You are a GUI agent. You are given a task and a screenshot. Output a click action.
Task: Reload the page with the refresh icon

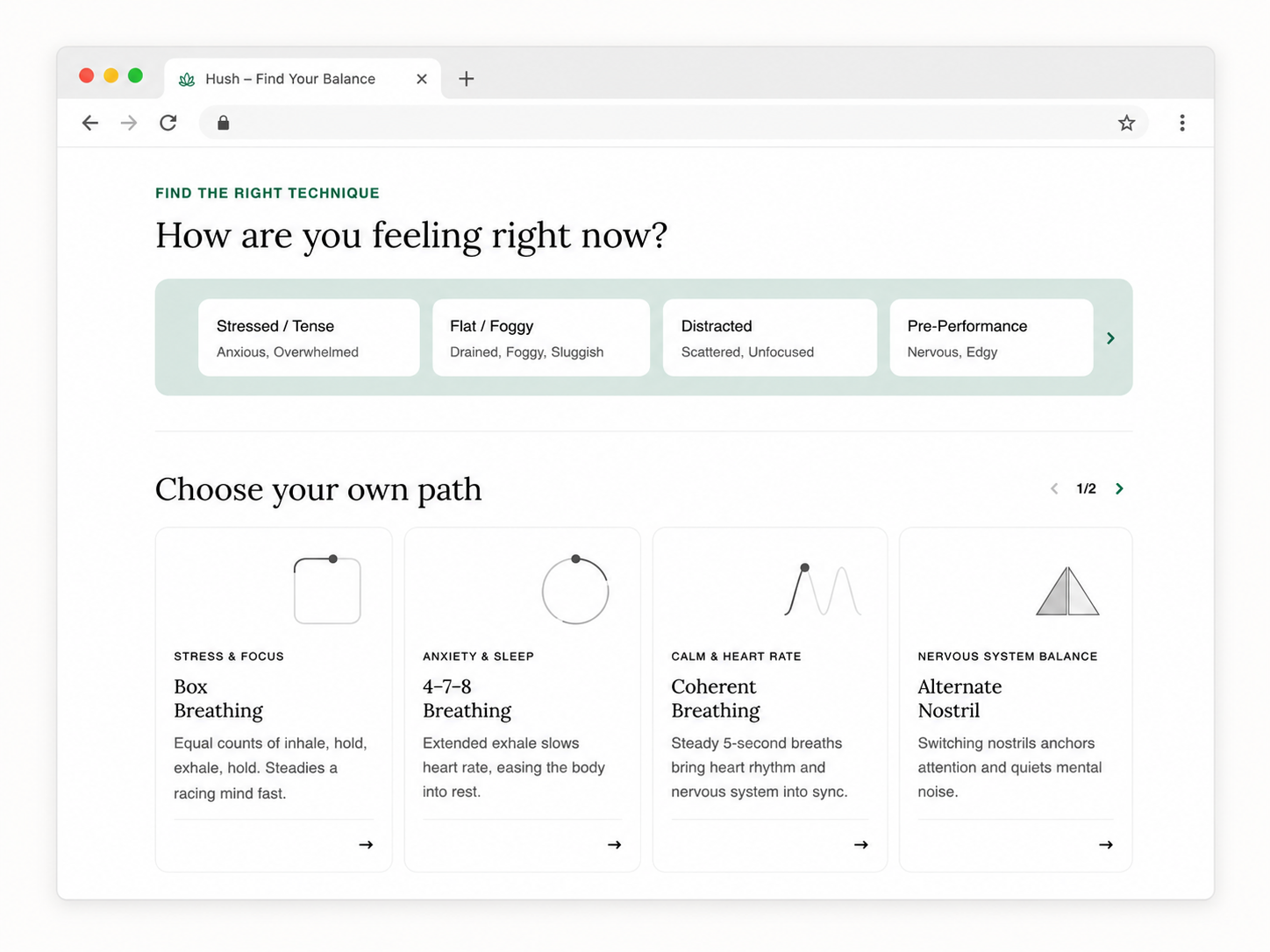168,123
